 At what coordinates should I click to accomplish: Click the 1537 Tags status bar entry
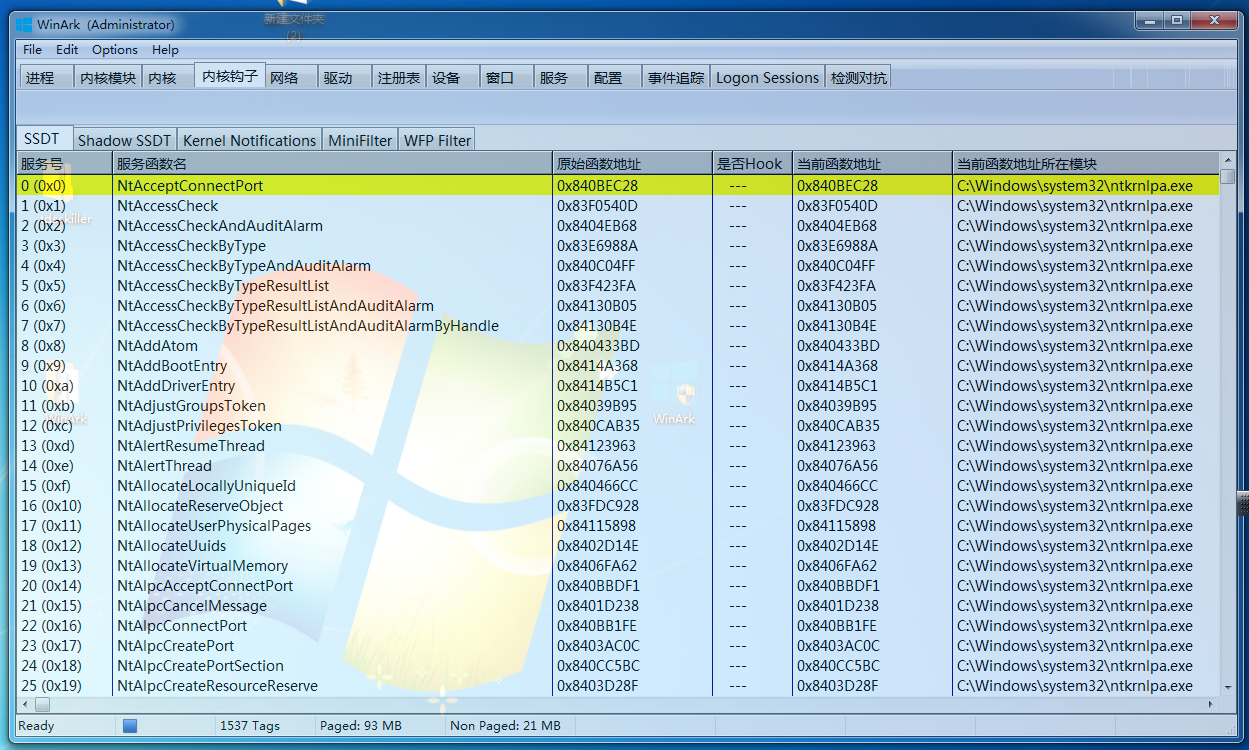250,726
